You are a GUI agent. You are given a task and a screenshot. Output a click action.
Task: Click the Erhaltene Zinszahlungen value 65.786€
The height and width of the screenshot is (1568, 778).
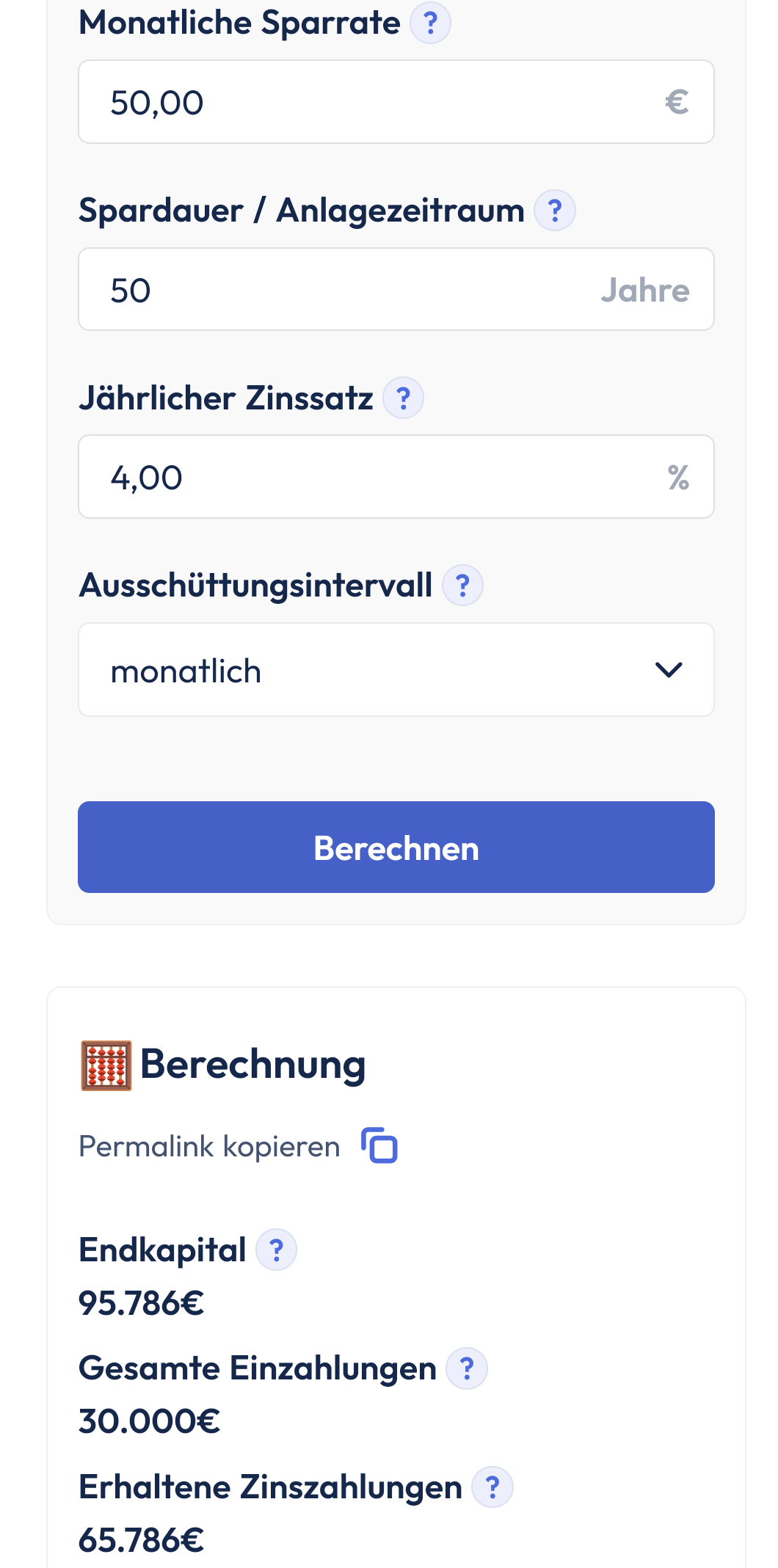[x=142, y=1540]
